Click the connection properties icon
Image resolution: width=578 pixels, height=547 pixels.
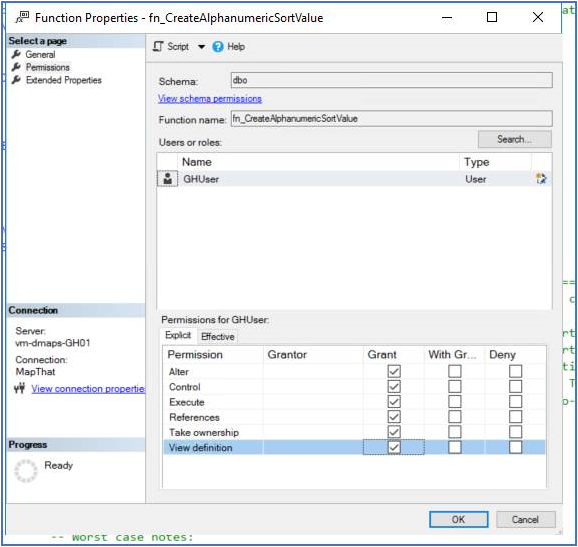(20, 388)
